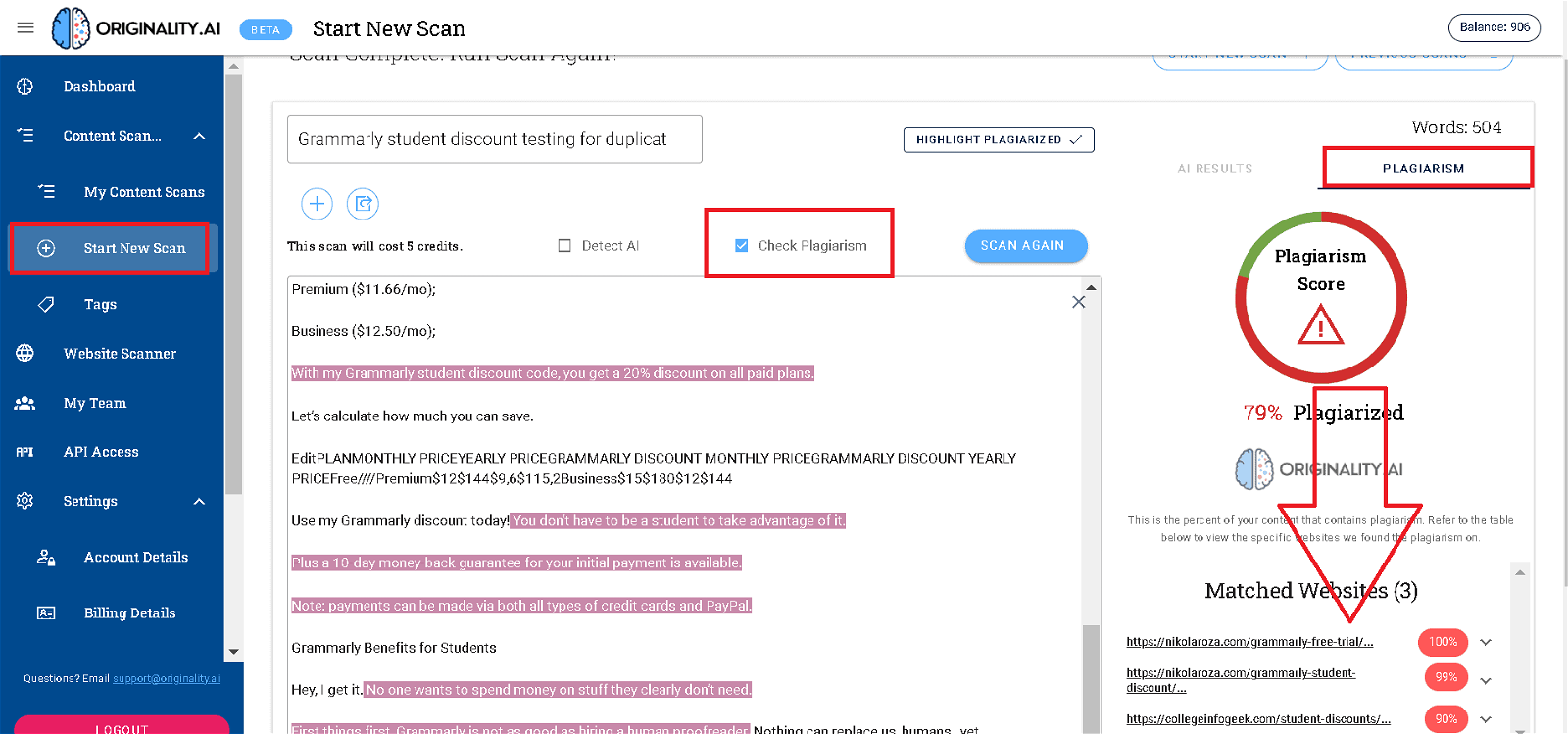The height and width of the screenshot is (734, 1568).
Task: Open My Team menu item
Action: coord(95,403)
